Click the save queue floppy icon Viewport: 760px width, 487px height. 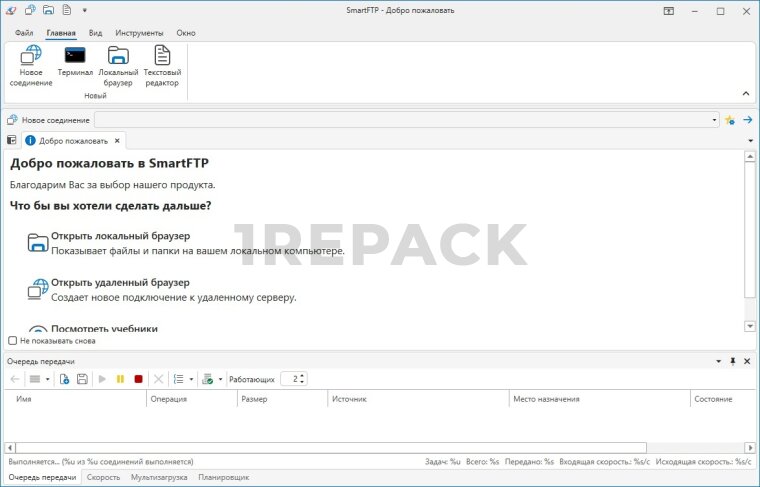click(81, 379)
